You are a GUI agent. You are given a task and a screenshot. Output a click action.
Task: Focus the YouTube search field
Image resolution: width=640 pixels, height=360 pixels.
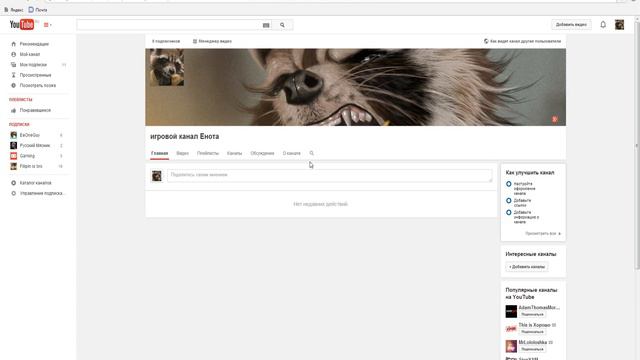click(x=168, y=25)
